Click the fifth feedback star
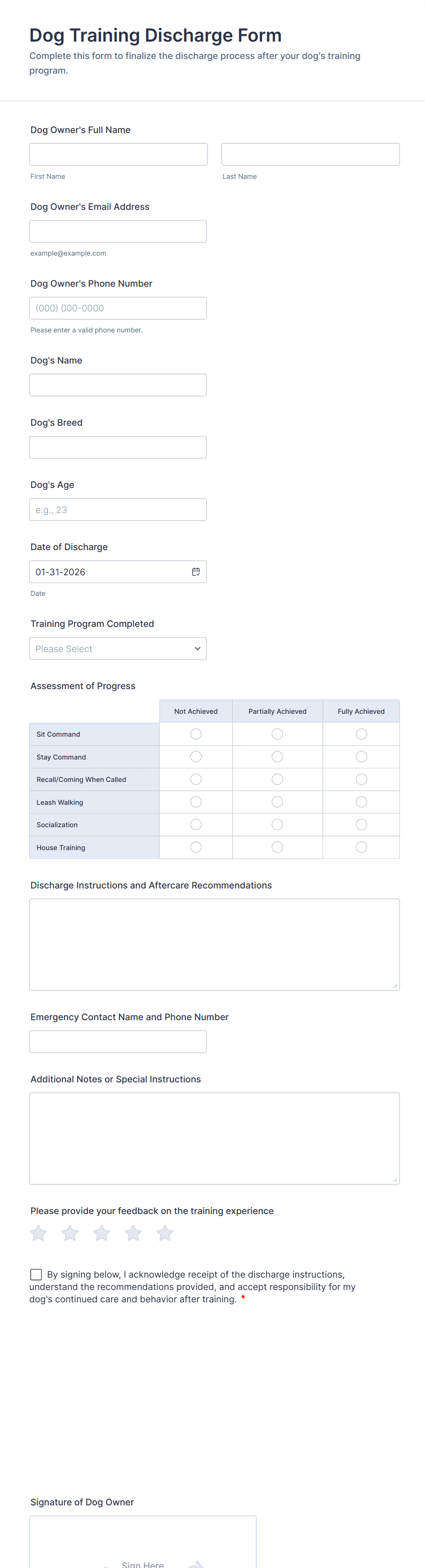The width and height of the screenshot is (425, 1568). coord(165,1233)
